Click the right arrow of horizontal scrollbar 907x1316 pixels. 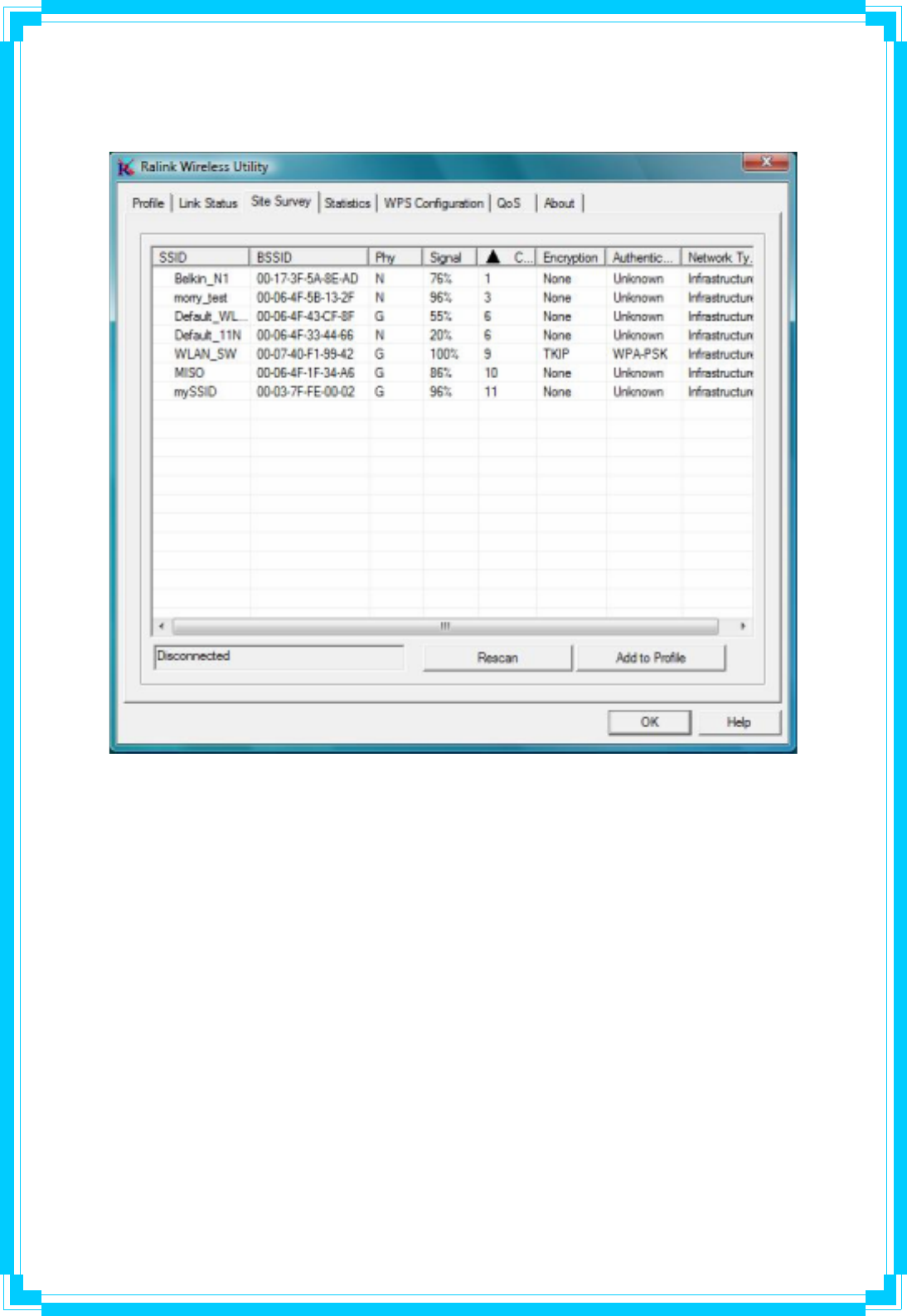[743, 626]
